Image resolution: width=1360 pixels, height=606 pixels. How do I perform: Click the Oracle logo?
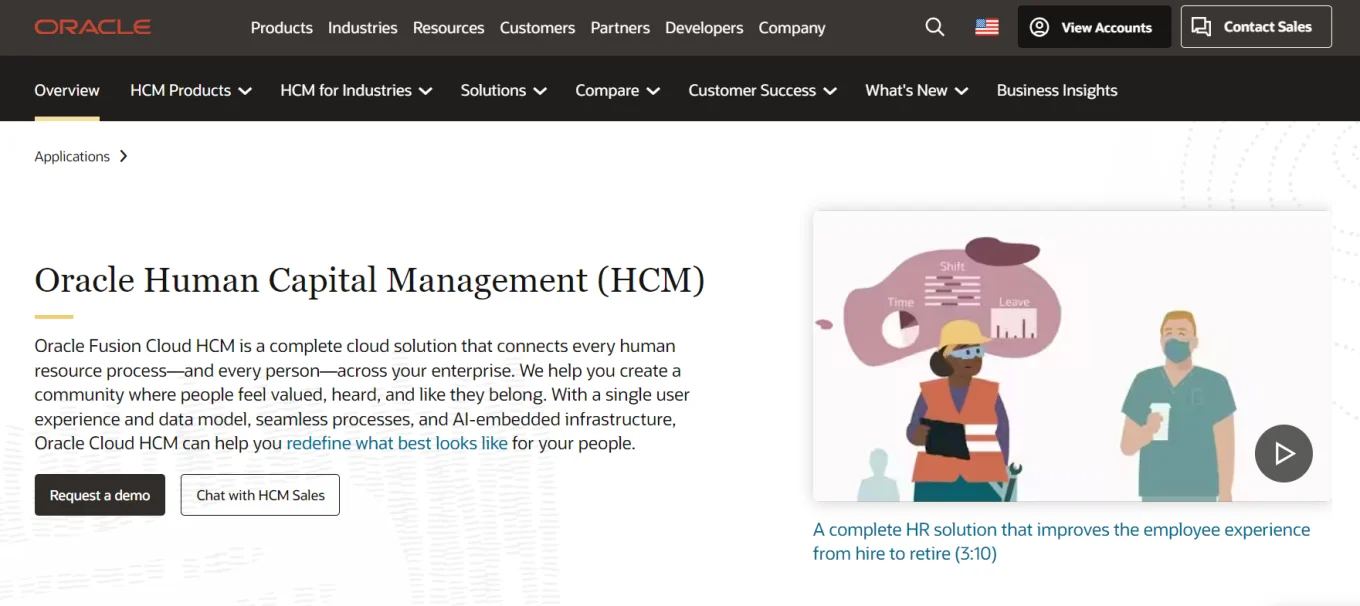[x=93, y=27]
